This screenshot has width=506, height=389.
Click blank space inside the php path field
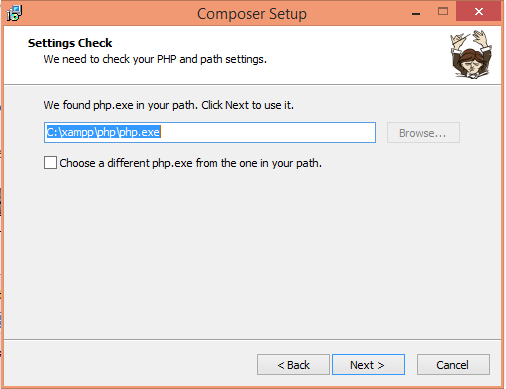coord(267,132)
